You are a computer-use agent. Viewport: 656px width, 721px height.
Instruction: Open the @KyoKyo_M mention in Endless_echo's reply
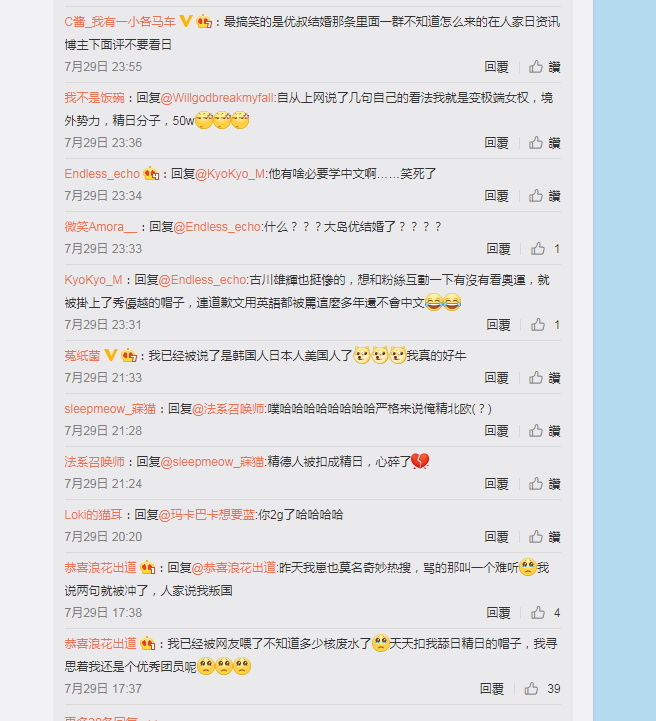[230, 174]
